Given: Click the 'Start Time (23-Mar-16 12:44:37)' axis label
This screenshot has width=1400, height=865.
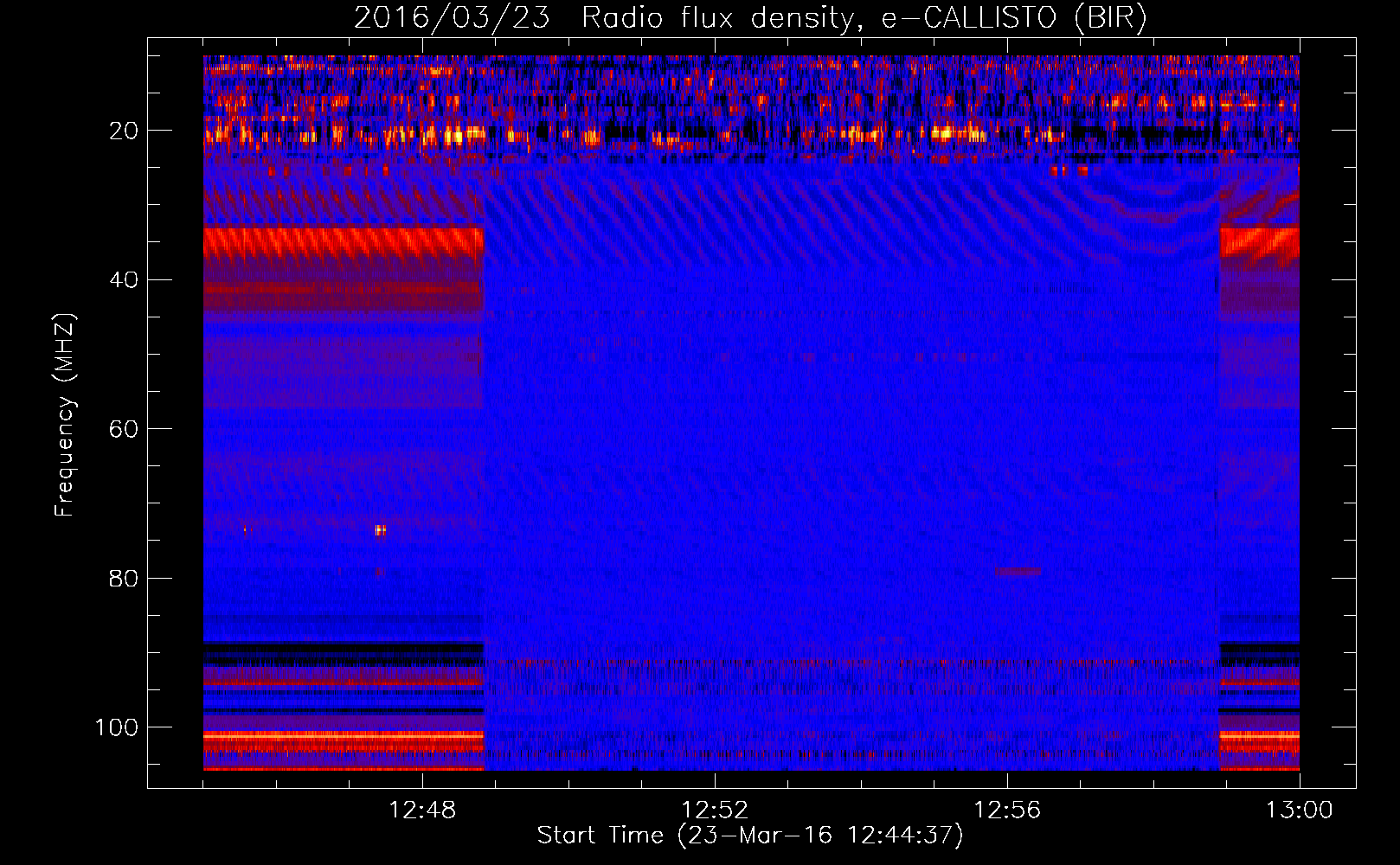Looking at the screenshot, I should 750,836.
